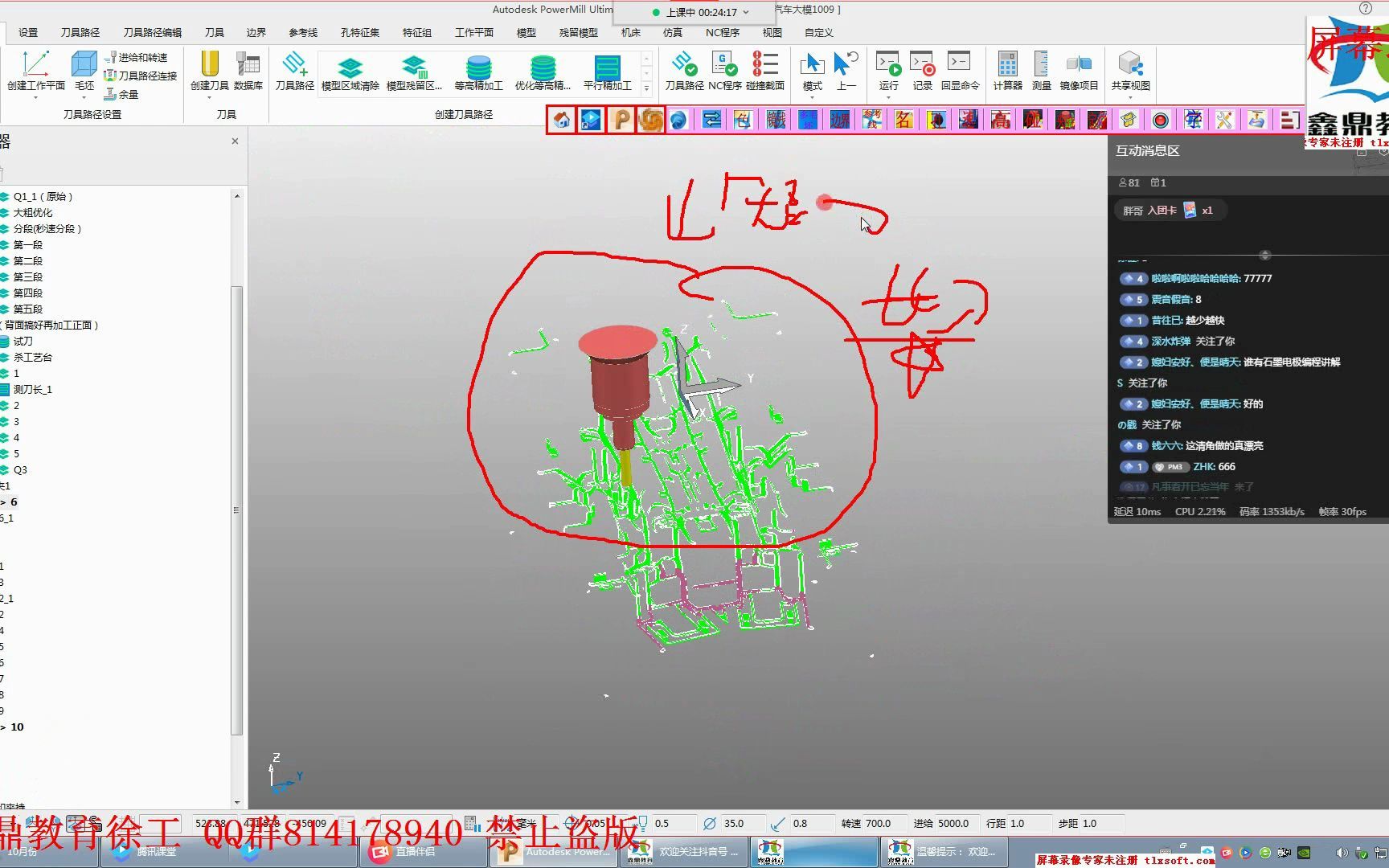Click the 刀具路径连接 (Toolpath Connections) button
1389x868 pixels.
(141, 76)
